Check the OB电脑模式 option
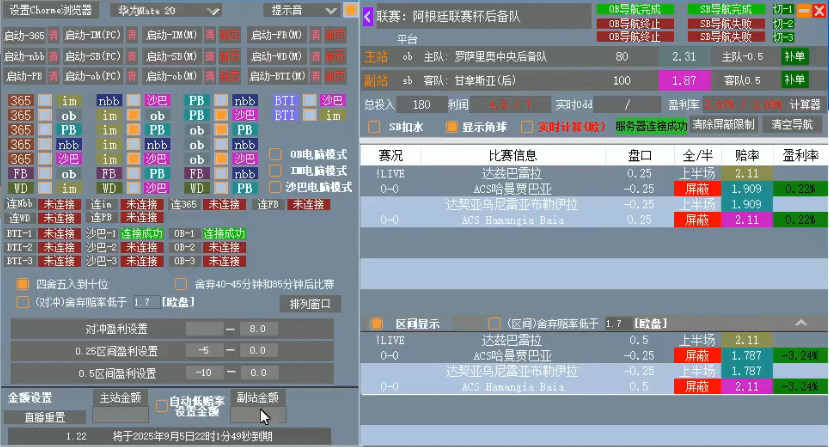 pos(275,155)
